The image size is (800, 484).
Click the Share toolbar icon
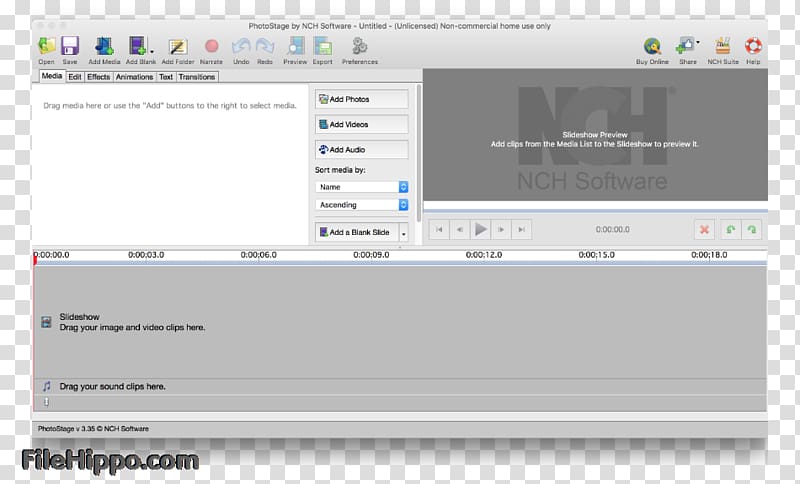pos(687,50)
